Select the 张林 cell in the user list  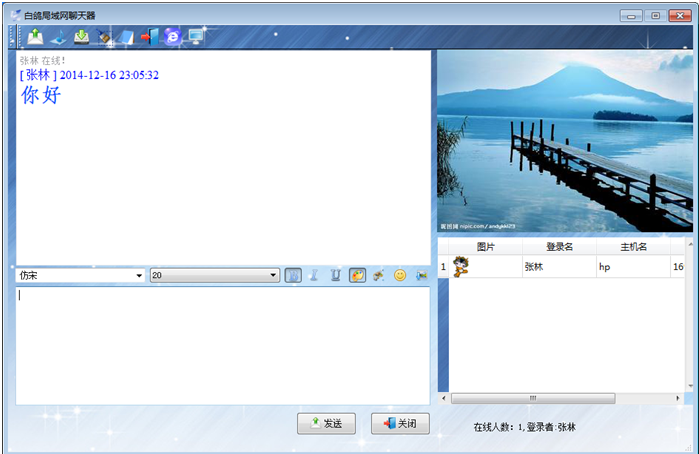coord(559,267)
